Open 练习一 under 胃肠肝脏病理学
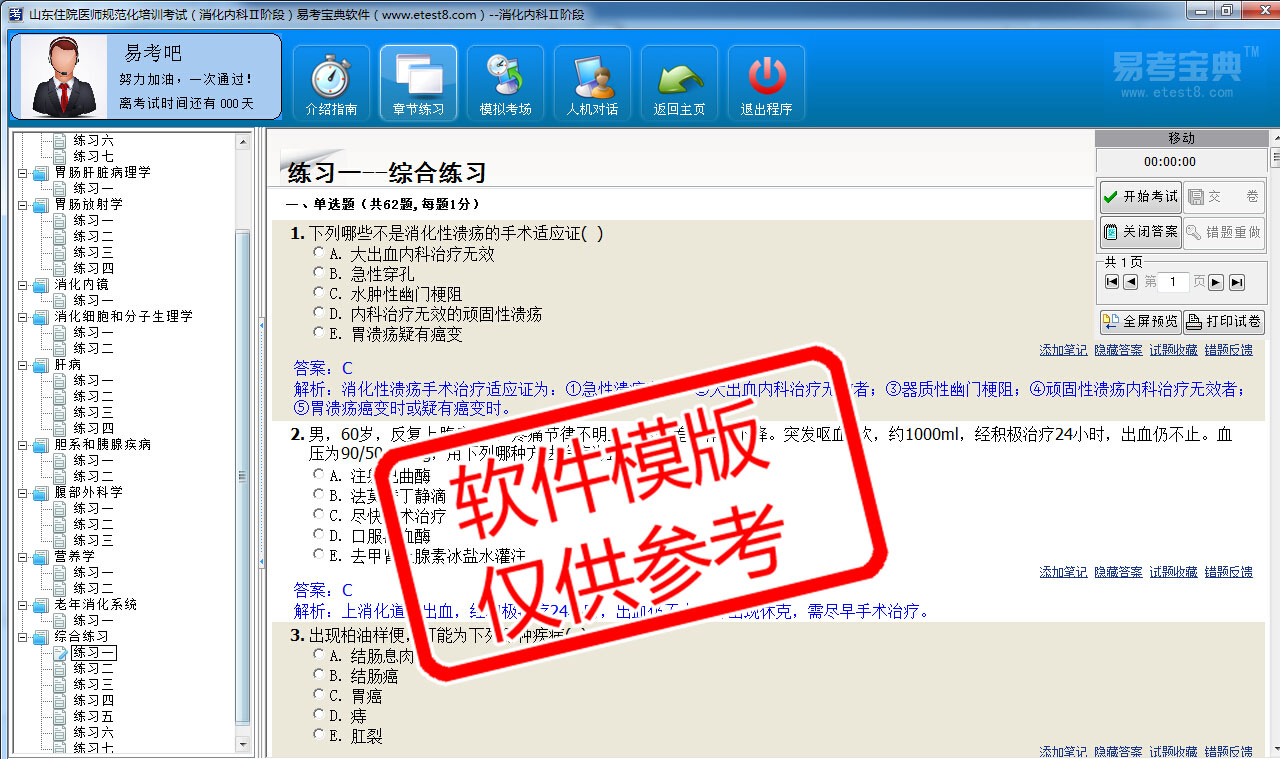The width and height of the screenshot is (1280, 759). click(93, 188)
